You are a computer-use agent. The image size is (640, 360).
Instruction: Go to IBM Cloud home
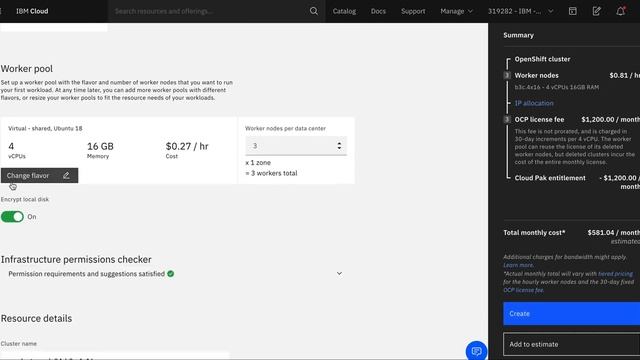(32, 11)
